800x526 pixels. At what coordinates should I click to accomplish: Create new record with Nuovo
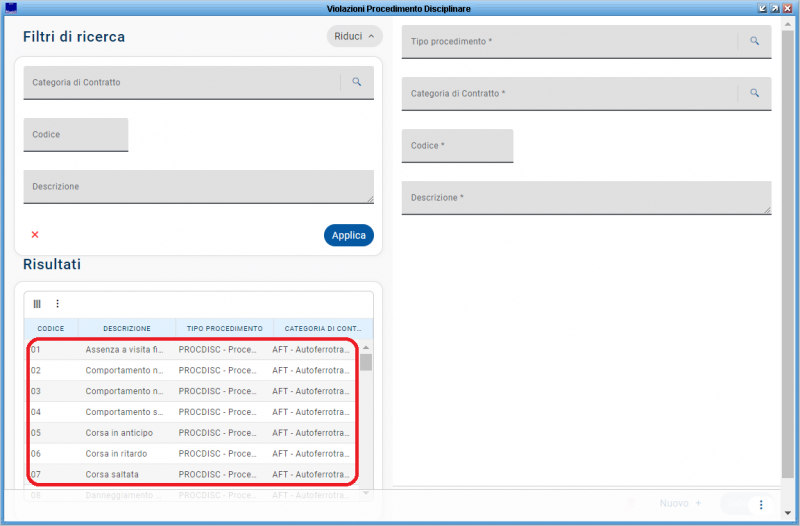tap(680, 504)
